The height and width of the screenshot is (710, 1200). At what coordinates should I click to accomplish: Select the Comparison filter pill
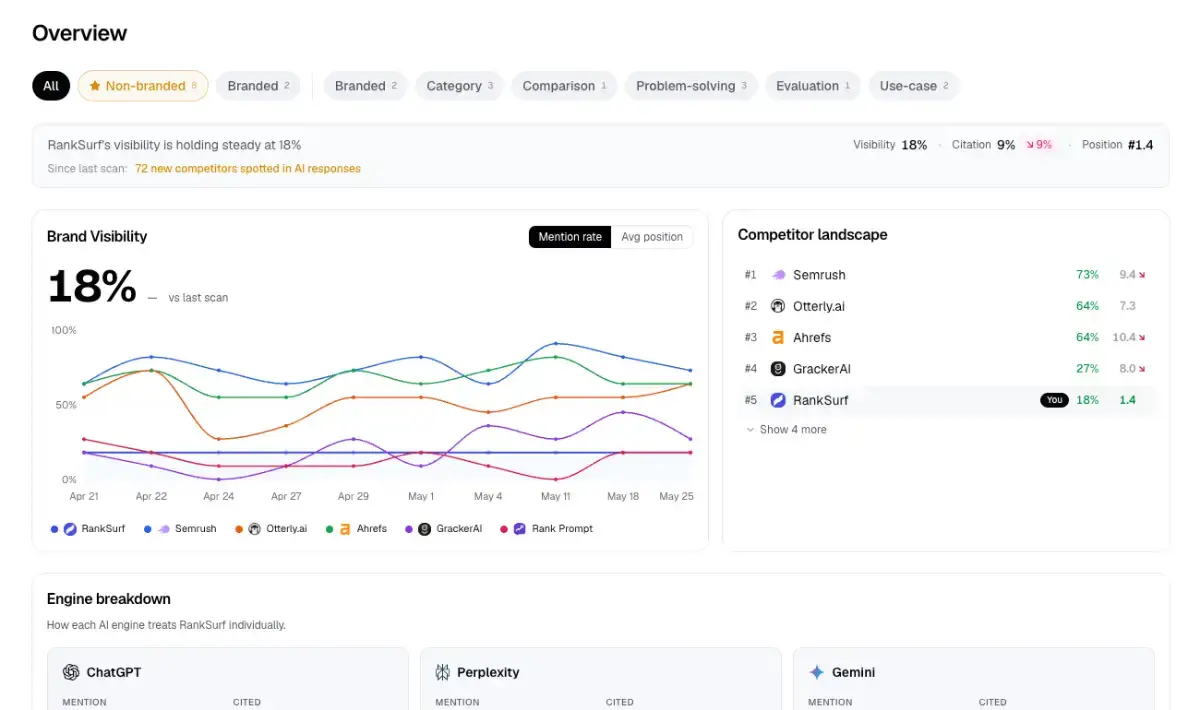click(564, 86)
